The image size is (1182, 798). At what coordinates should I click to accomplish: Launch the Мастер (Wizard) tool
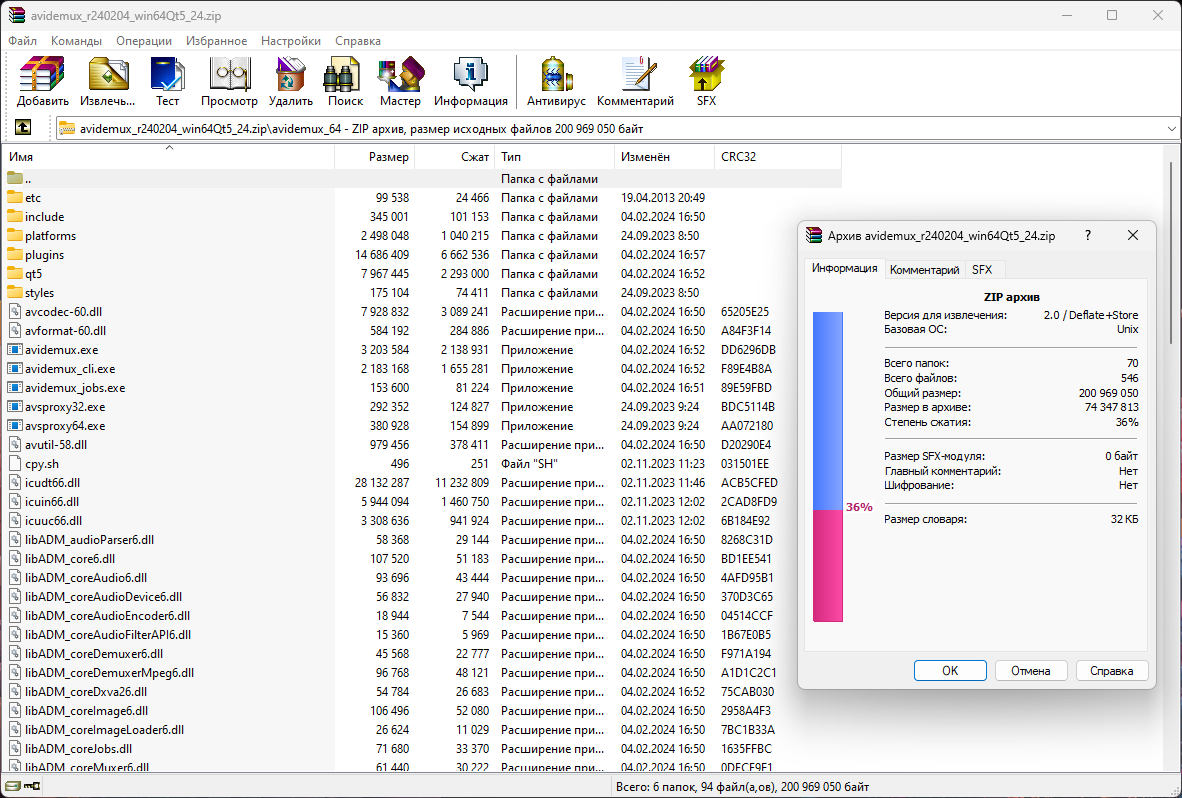click(400, 81)
